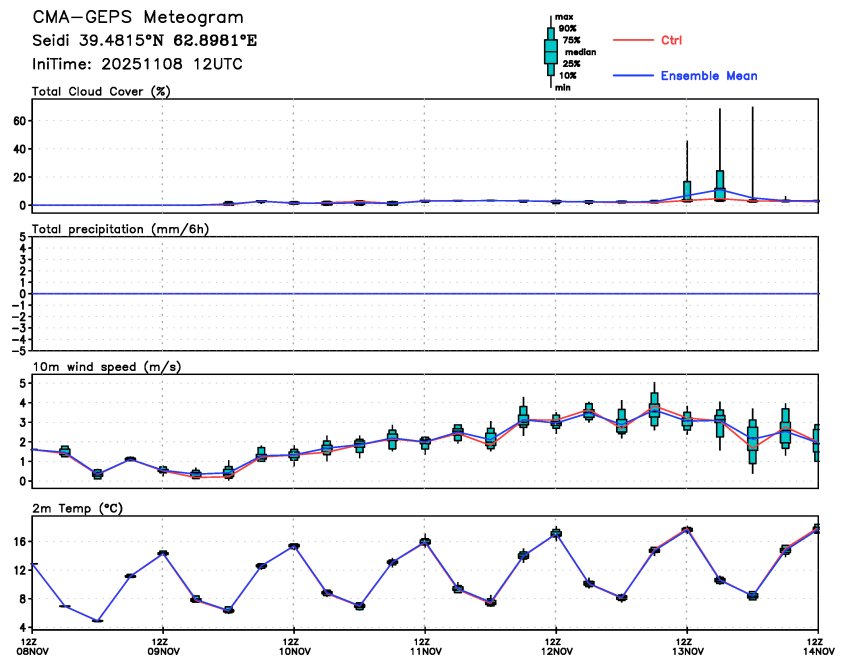Click the InitTime: 20251108 12UTC label
This screenshot has width=846, height=667.
click(138, 64)
